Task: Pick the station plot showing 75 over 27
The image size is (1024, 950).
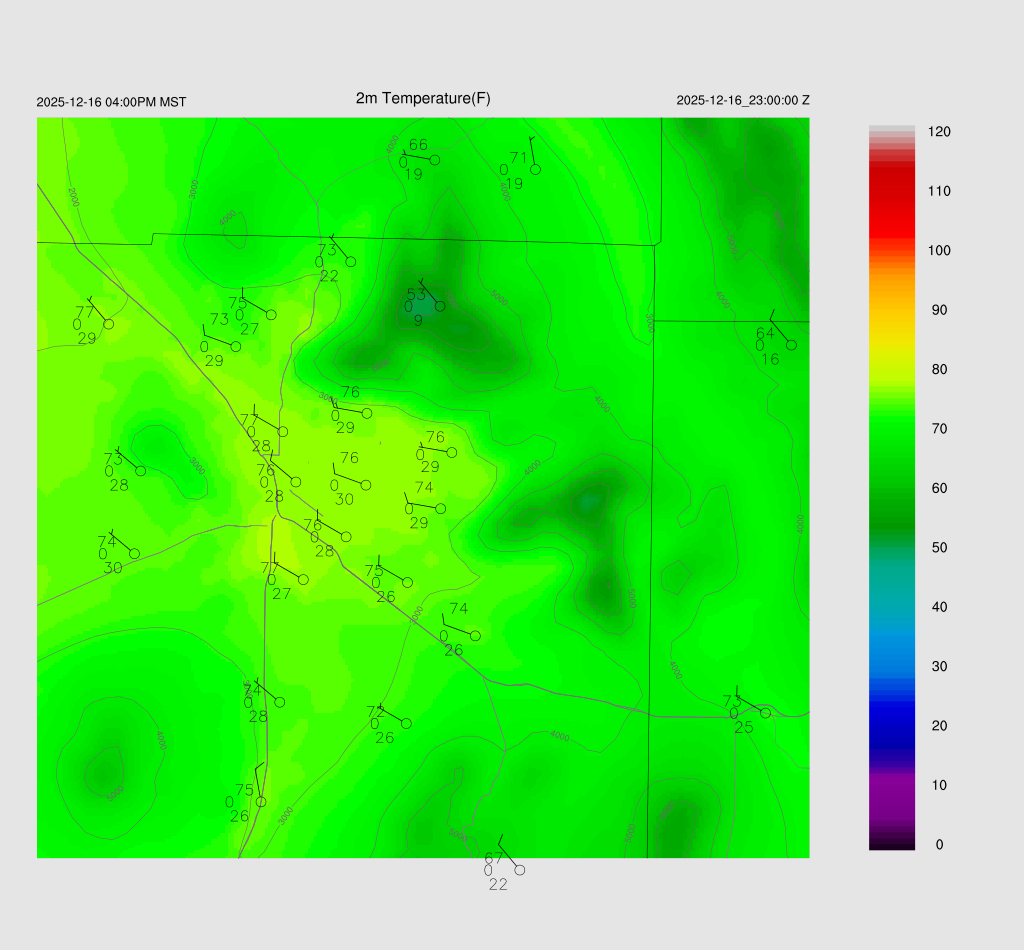Action: click(x=271, y=315)
